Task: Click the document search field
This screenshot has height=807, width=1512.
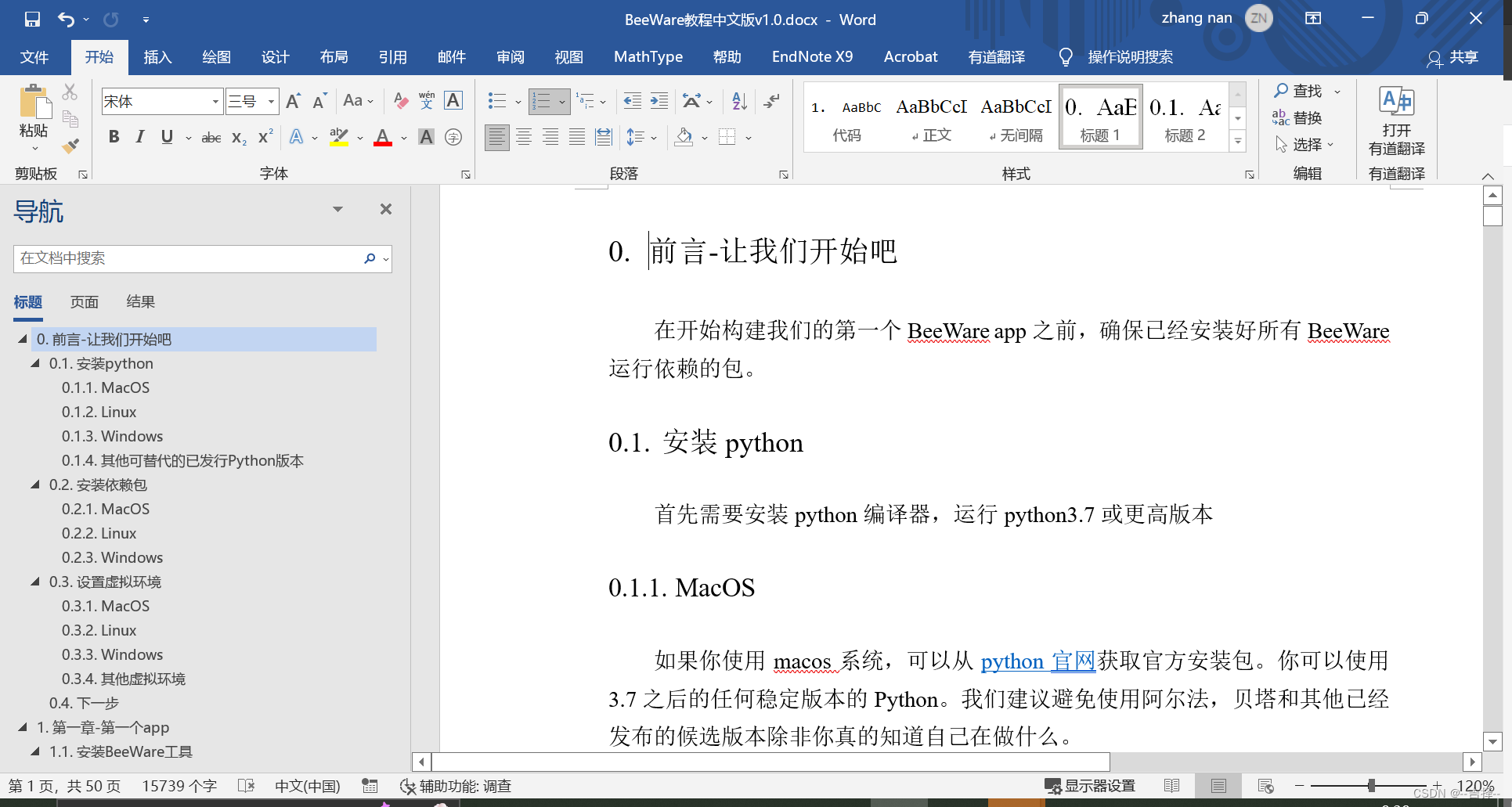Action: tap(189, 258)
